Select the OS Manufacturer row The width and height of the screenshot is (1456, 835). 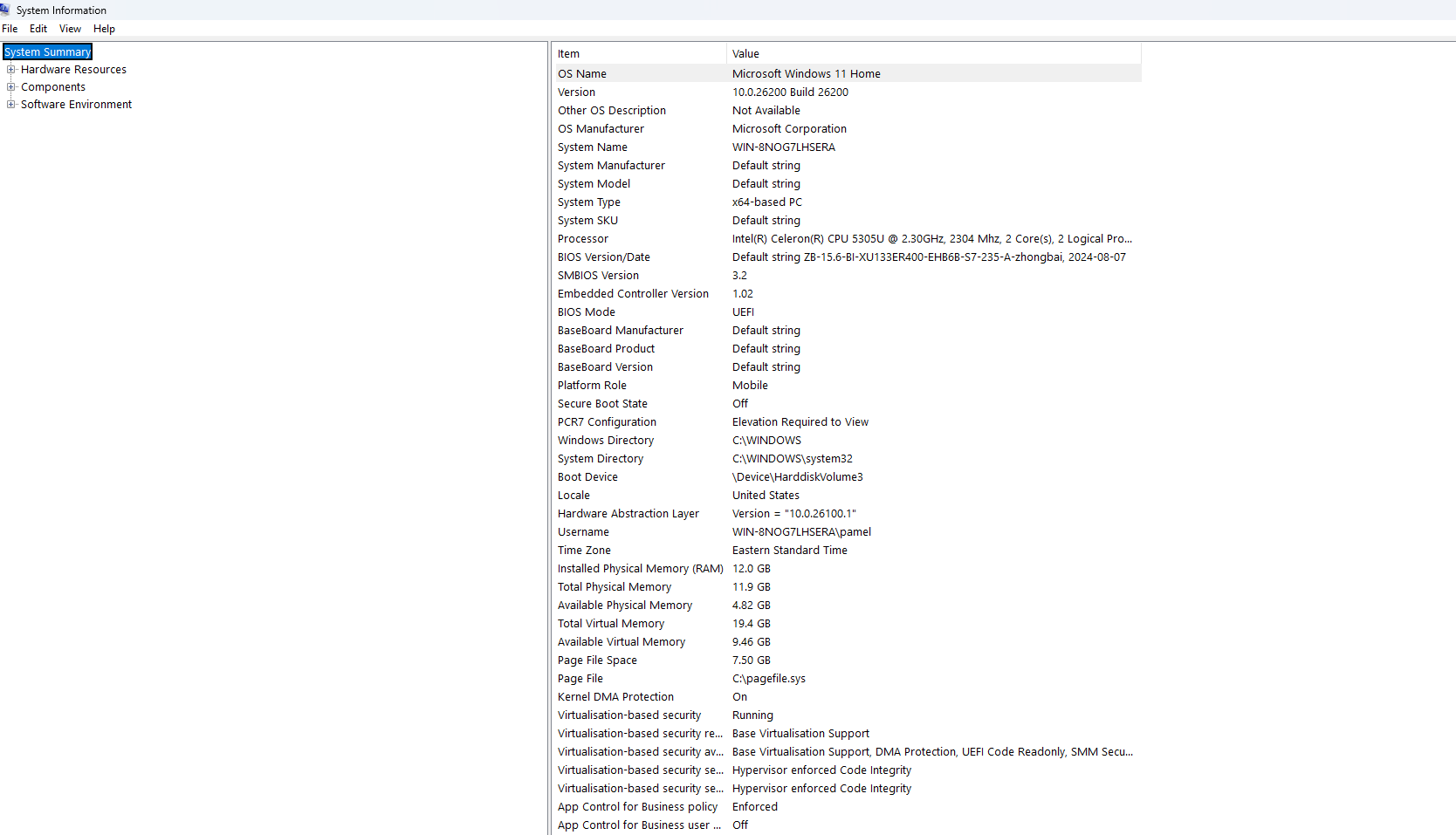click(848, 129)
